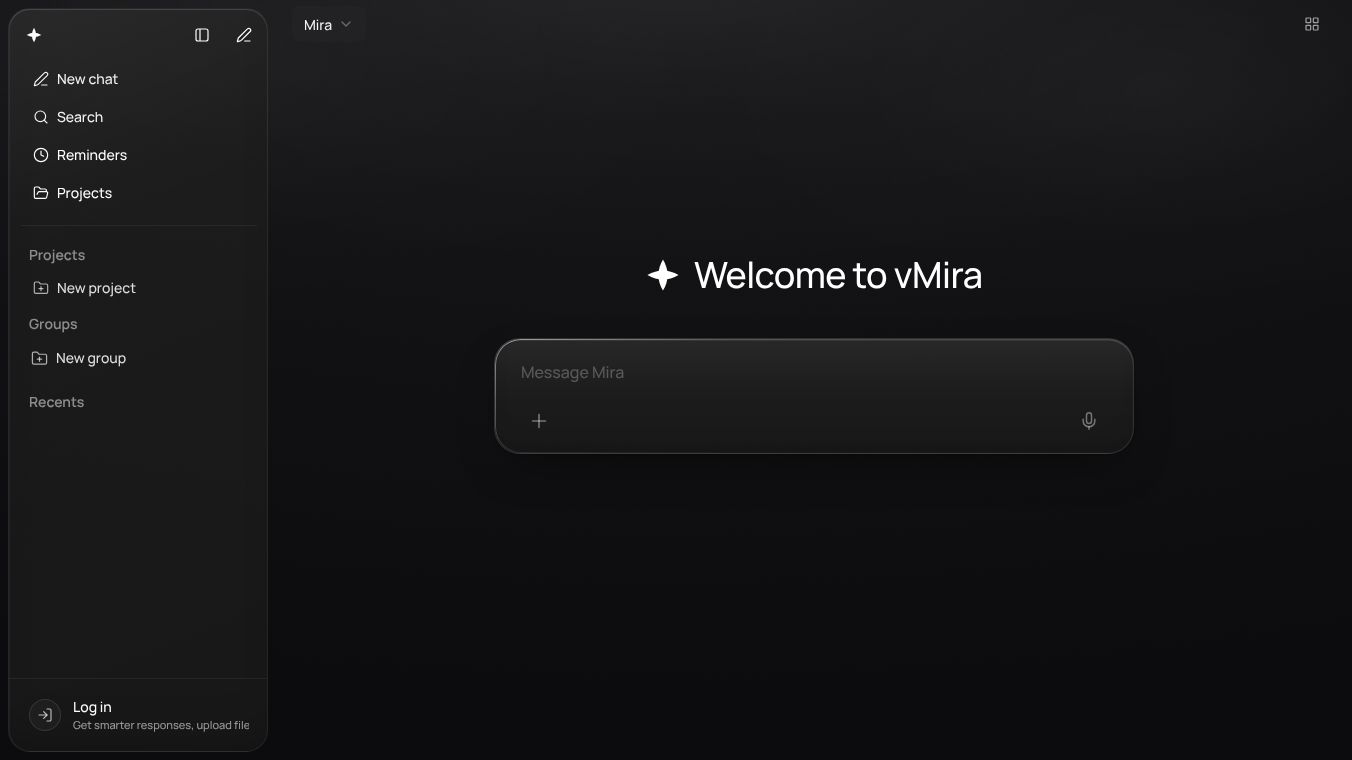The image size is (1352, 760).
Task: Open the Mira model dropdown
Action: (x=328, y=25)
